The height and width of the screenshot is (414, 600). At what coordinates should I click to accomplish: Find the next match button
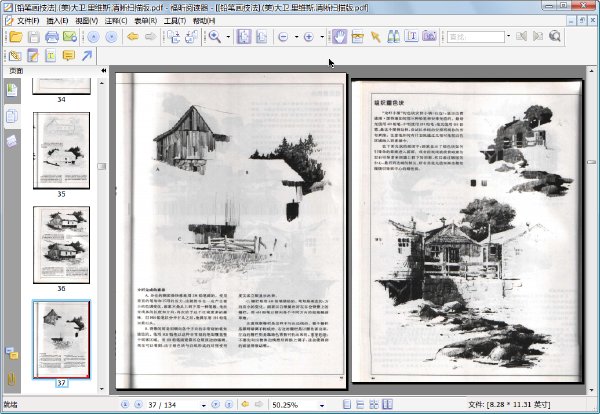click(x=538, y=36)
